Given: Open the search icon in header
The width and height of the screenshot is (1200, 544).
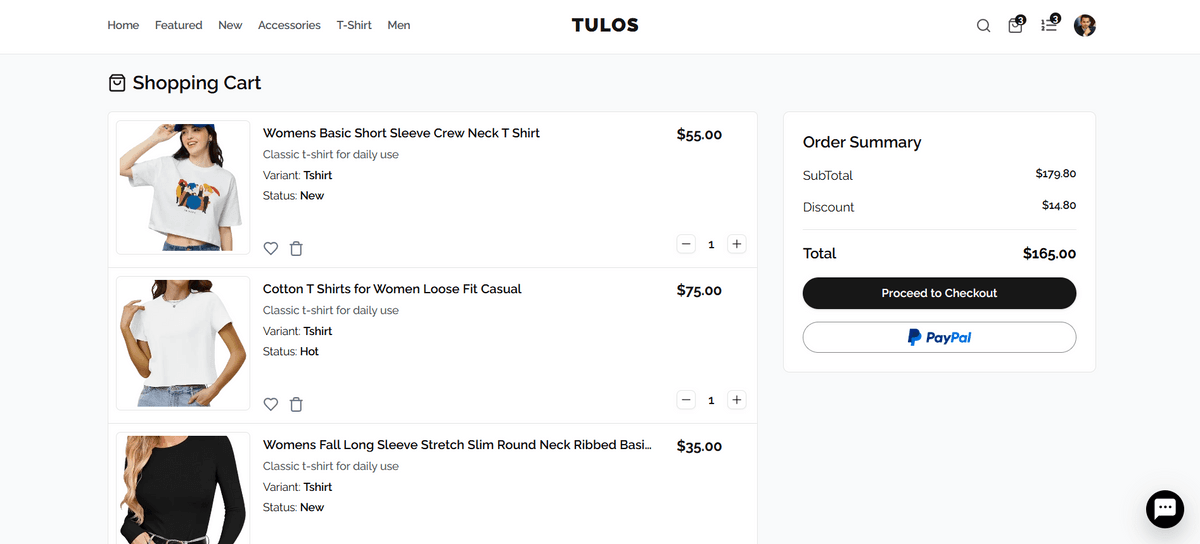Looking at the screenshot, I should click(x=983, y=26).
